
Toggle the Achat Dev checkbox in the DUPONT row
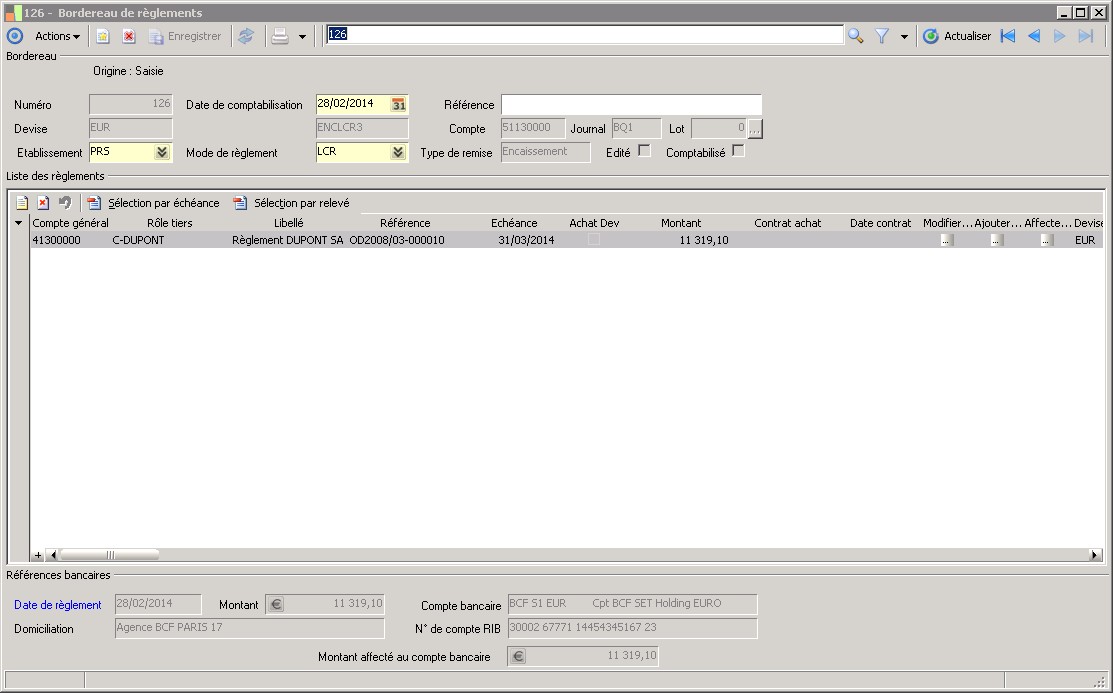(594, 240)
